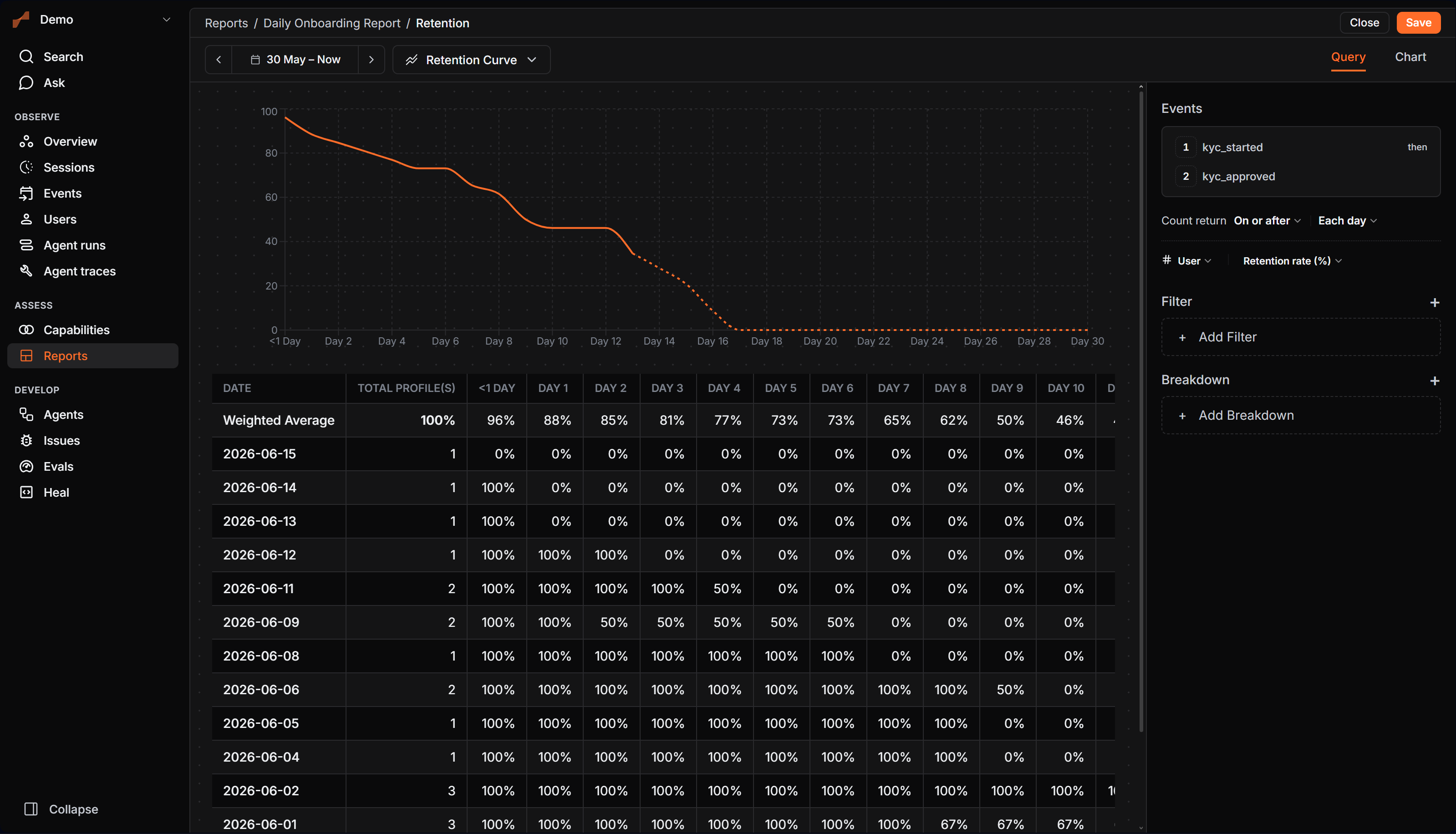Select the kyc_approved event step
Viewport: 1456px width, 834px height.
point(1300,177)
